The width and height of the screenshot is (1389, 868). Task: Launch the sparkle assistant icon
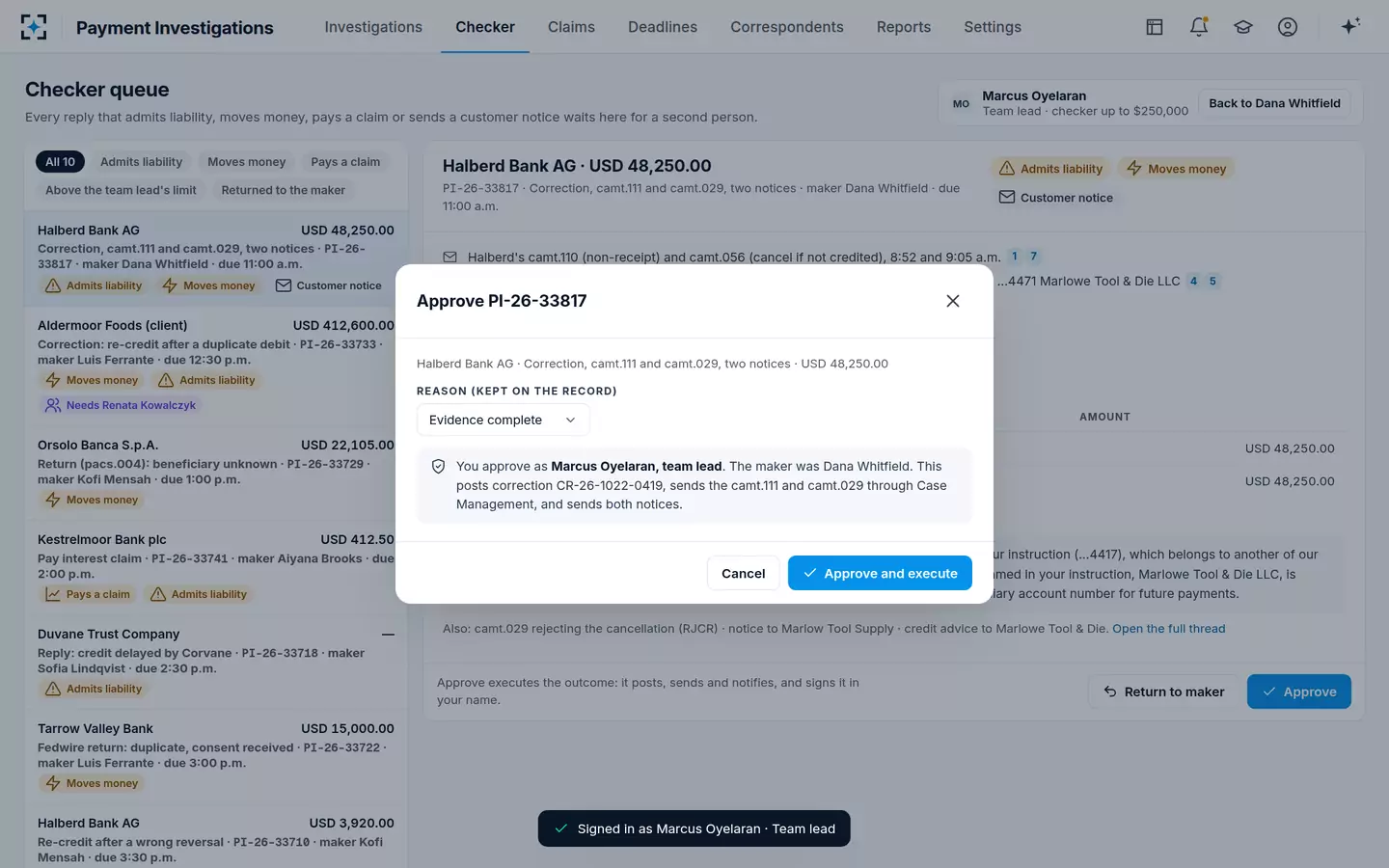click(x=1350, y=26)
